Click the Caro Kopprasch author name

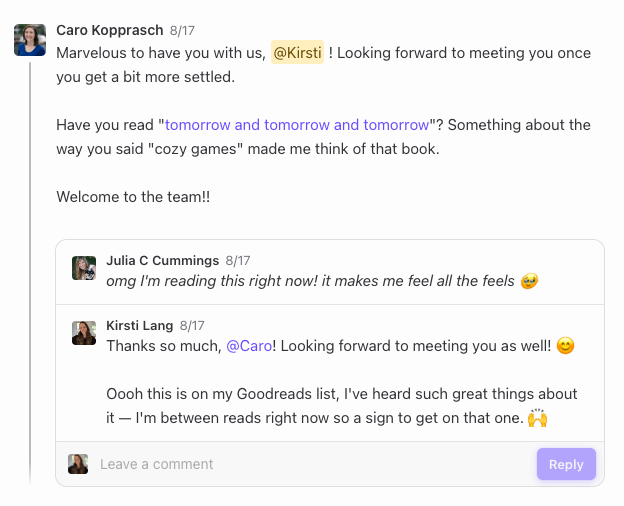[x=110, y=30]
